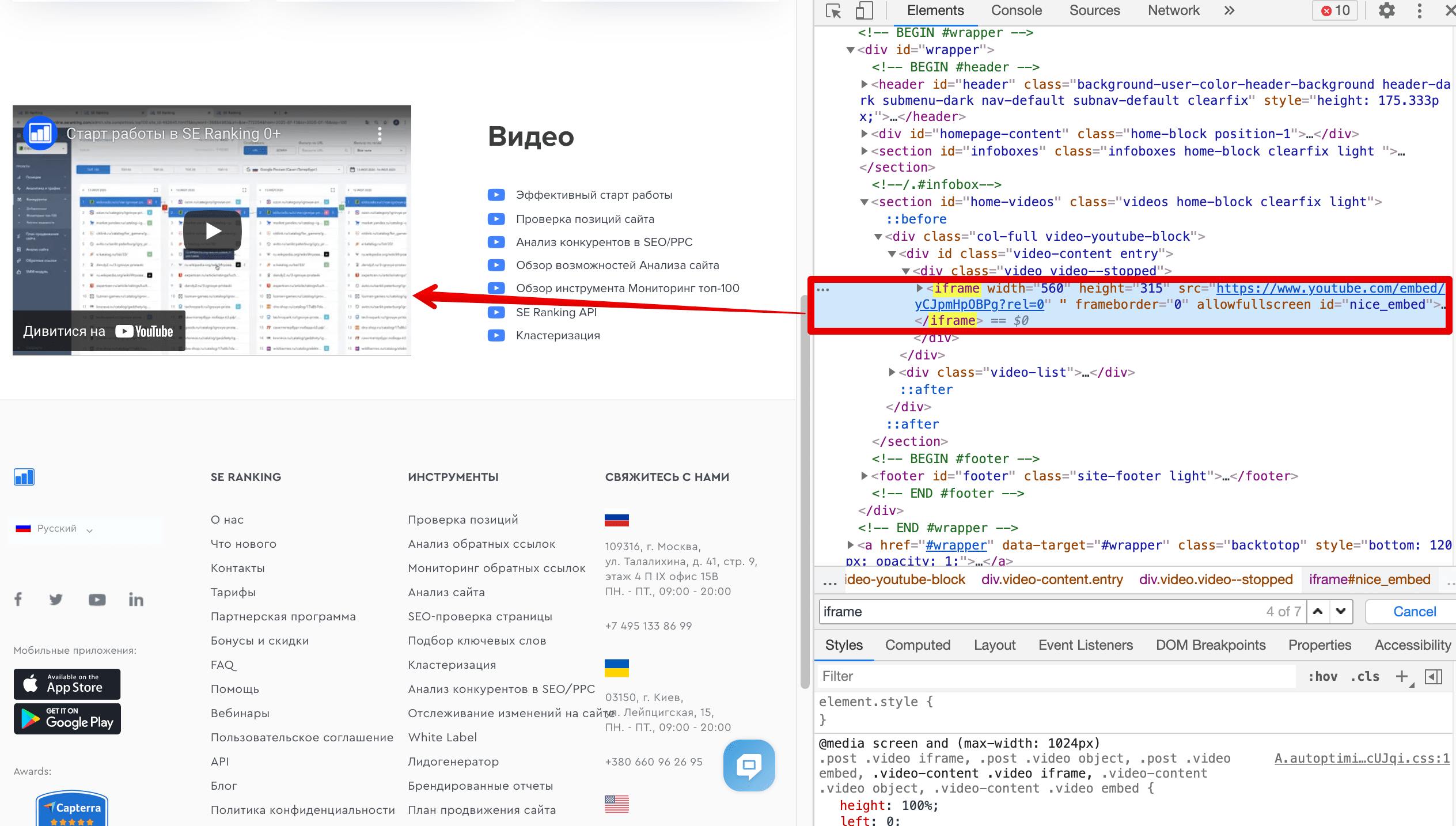Open the Русский language dropdown

pyautogui.click(x=55, y=529)
